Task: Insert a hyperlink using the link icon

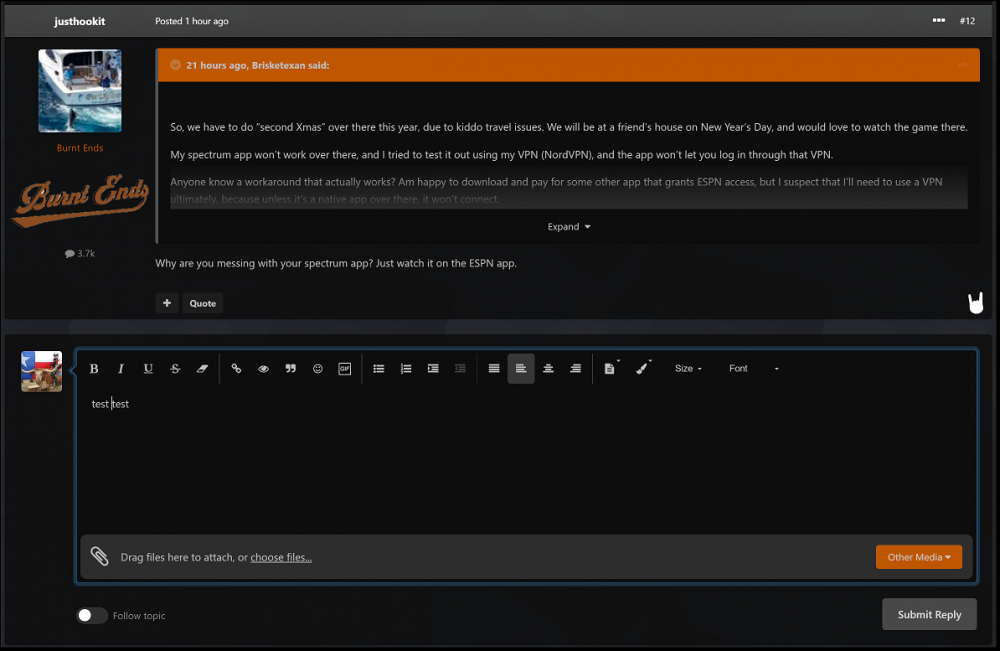Action: pos(236,368)
